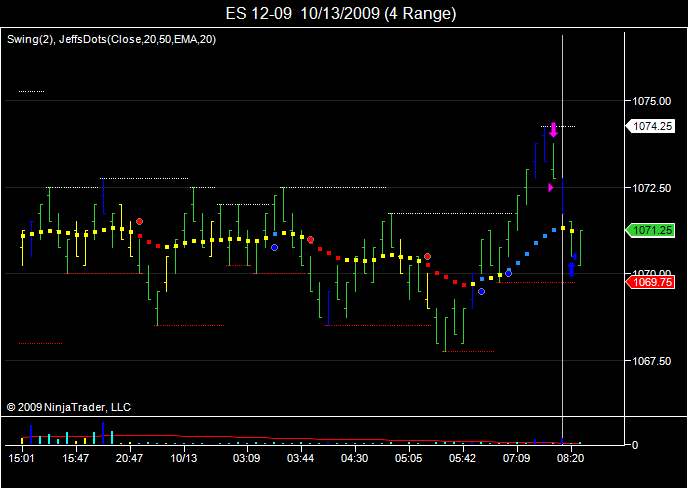Click the 05:05 time axis label

(x=409, y=459)
